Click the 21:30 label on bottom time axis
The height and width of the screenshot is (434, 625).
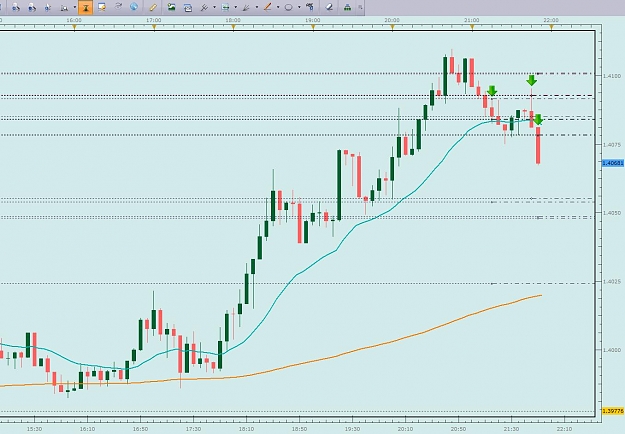click(x=511, y=429)
